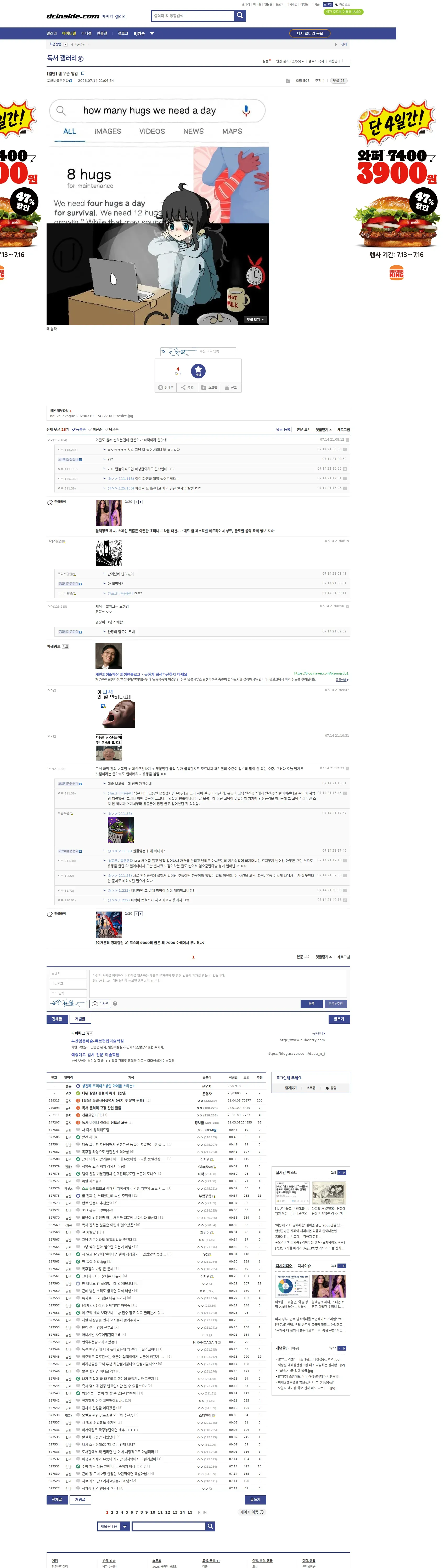Open the 페이지 이동 page jump control

(252, 1512)
